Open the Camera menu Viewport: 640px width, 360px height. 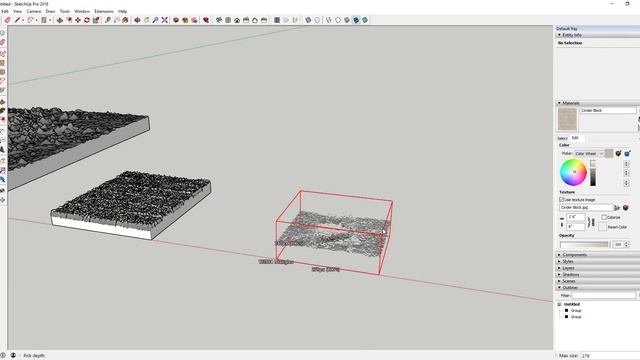tap(34, 11)
